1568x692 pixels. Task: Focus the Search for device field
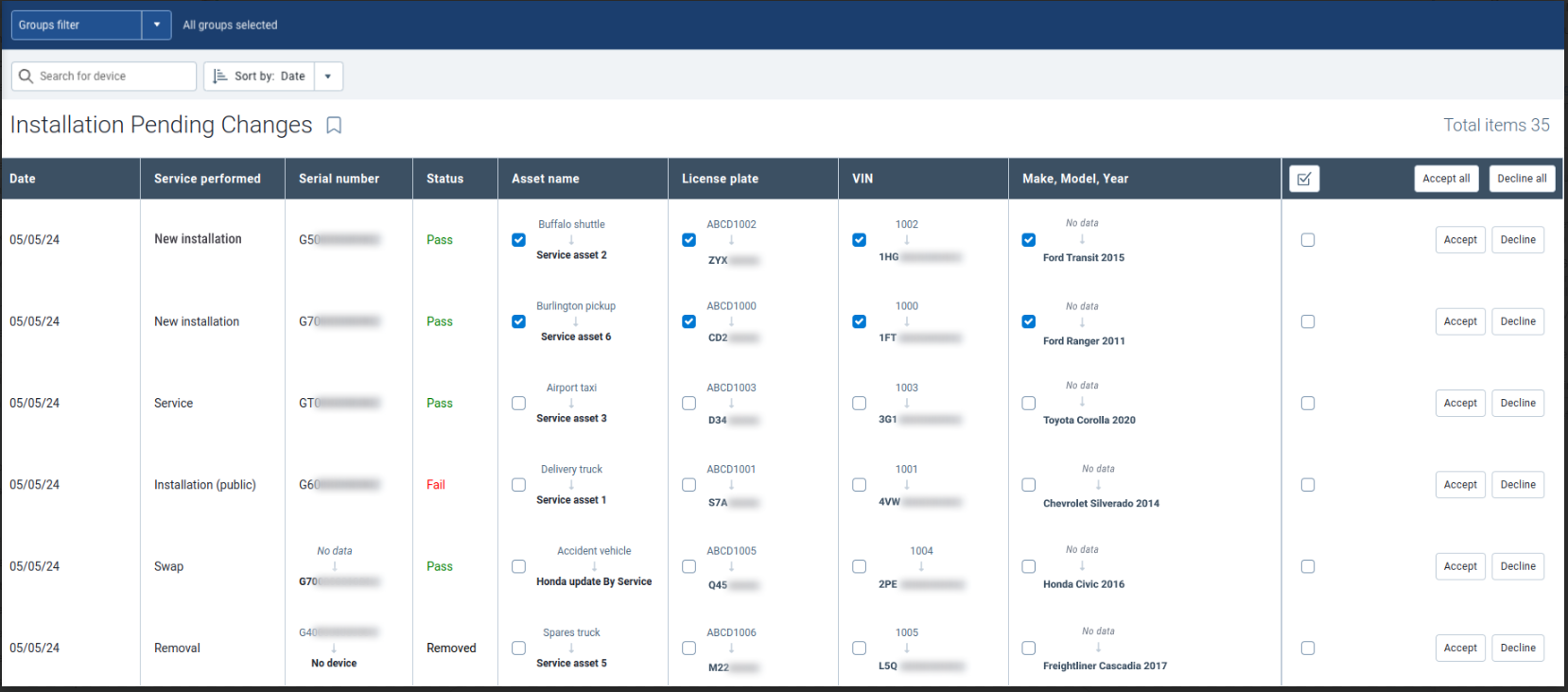pos(104,77)
